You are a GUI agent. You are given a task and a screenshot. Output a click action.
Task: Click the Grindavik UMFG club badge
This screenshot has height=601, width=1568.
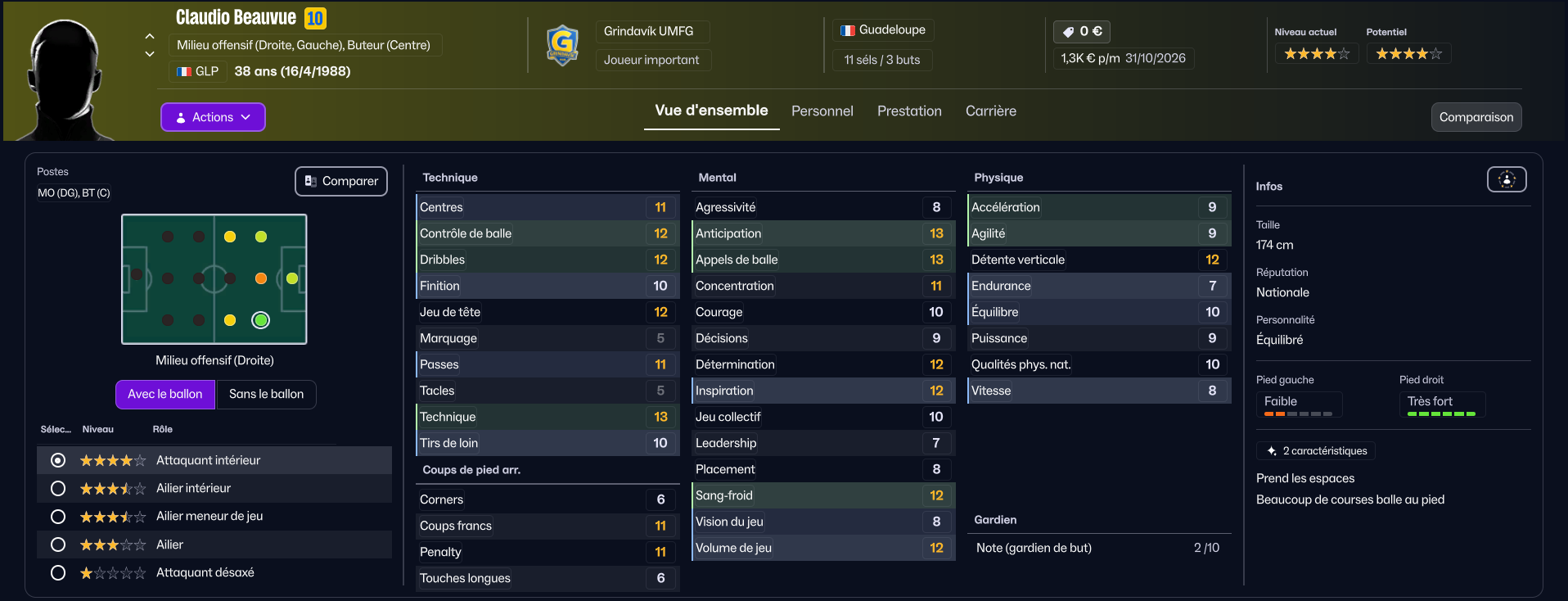(562, 46)
